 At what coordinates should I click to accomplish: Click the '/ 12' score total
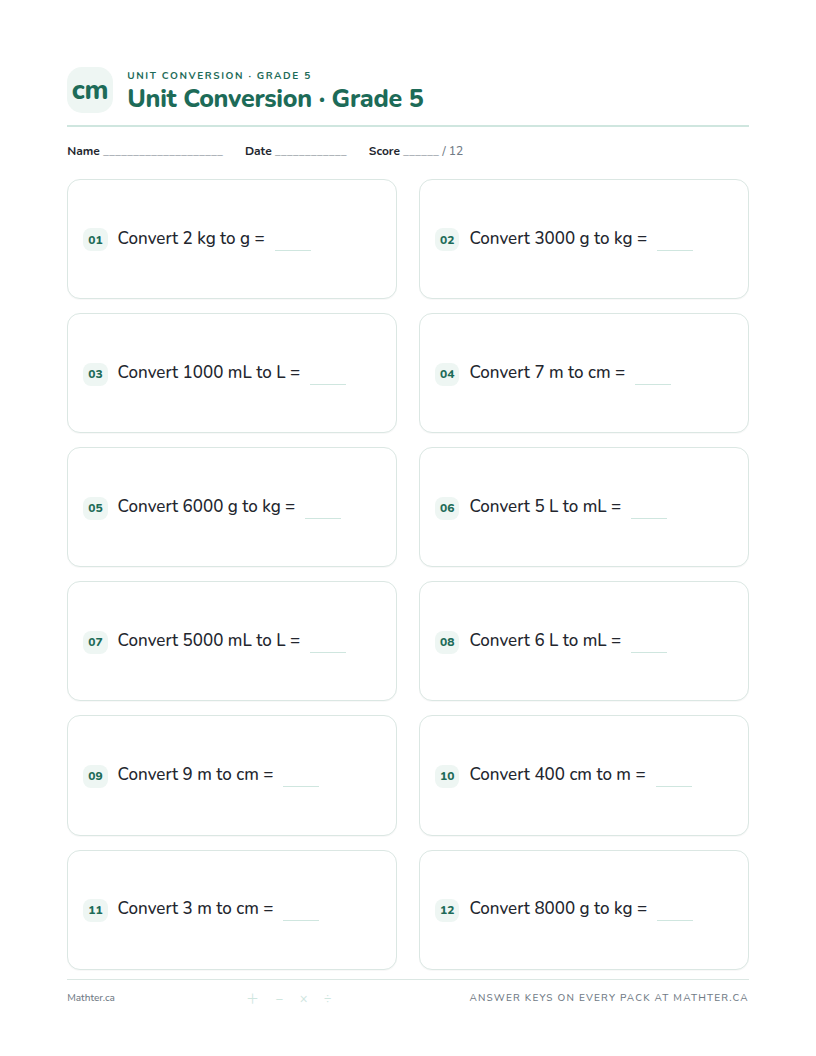(x=452, y=151)
